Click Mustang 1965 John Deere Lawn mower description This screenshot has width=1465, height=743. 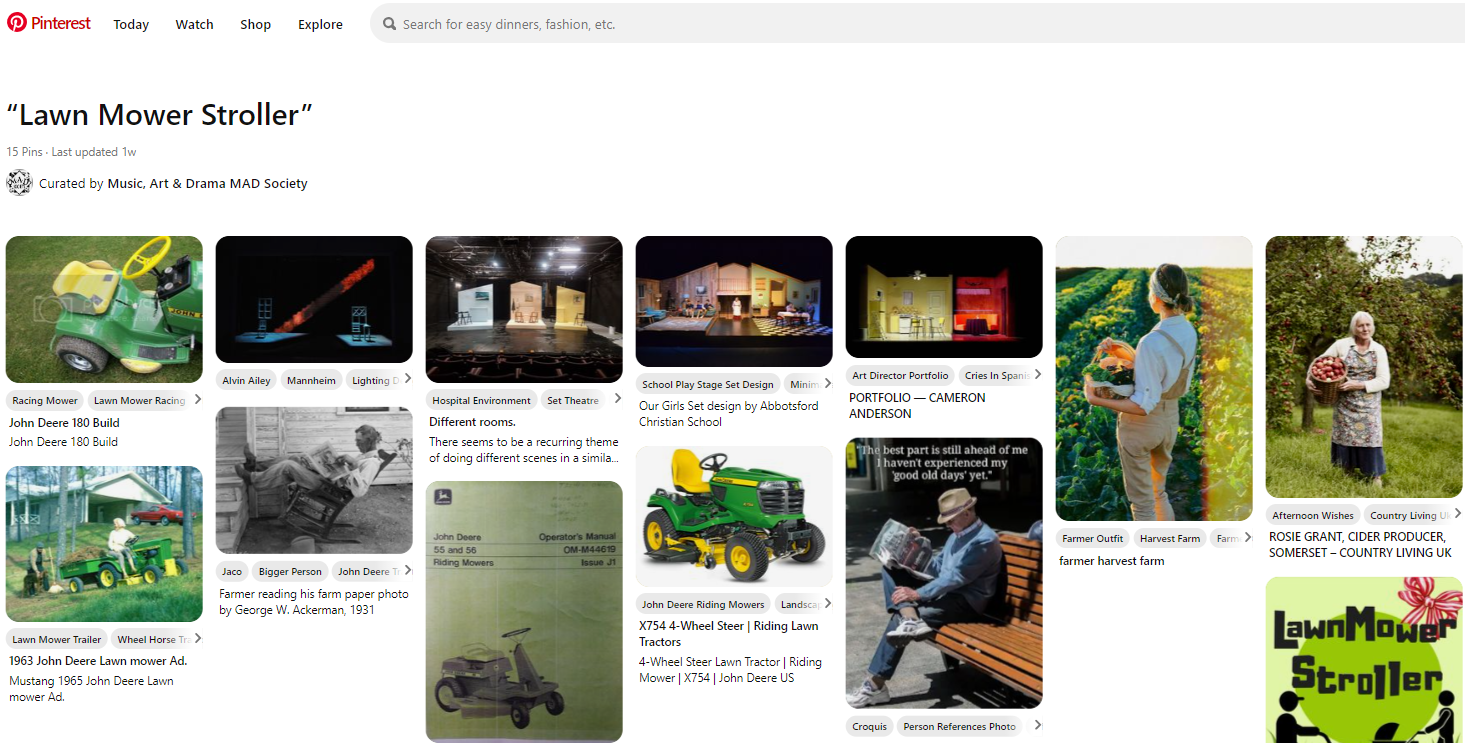click(x=92, y=689)
